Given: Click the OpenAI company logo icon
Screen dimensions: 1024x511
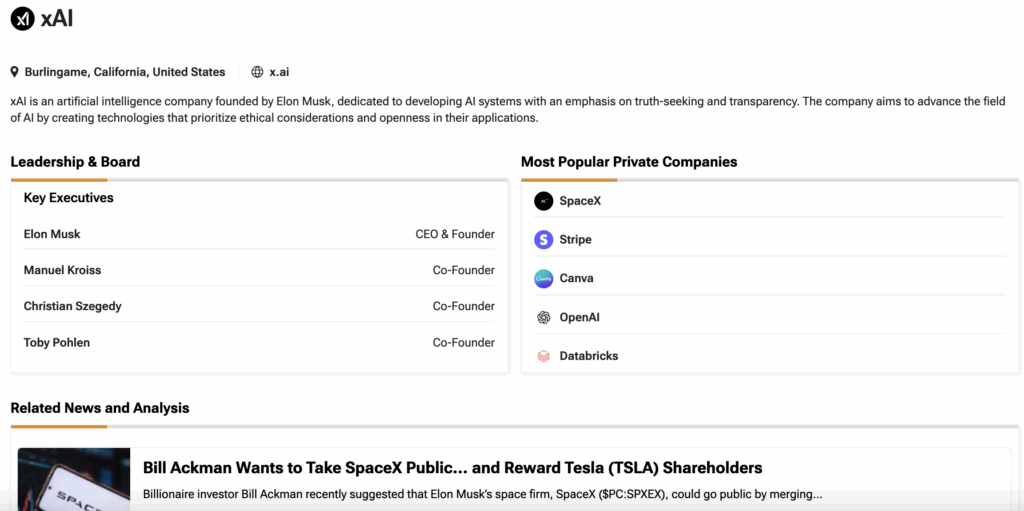Looking at the screenshot, I should coord(543,318).
